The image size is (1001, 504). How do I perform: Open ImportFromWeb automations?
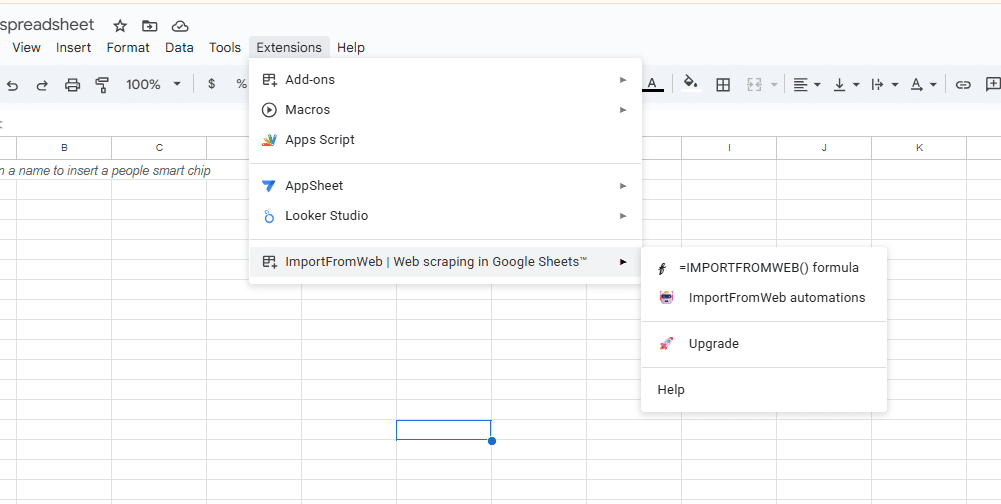(776, 298)
